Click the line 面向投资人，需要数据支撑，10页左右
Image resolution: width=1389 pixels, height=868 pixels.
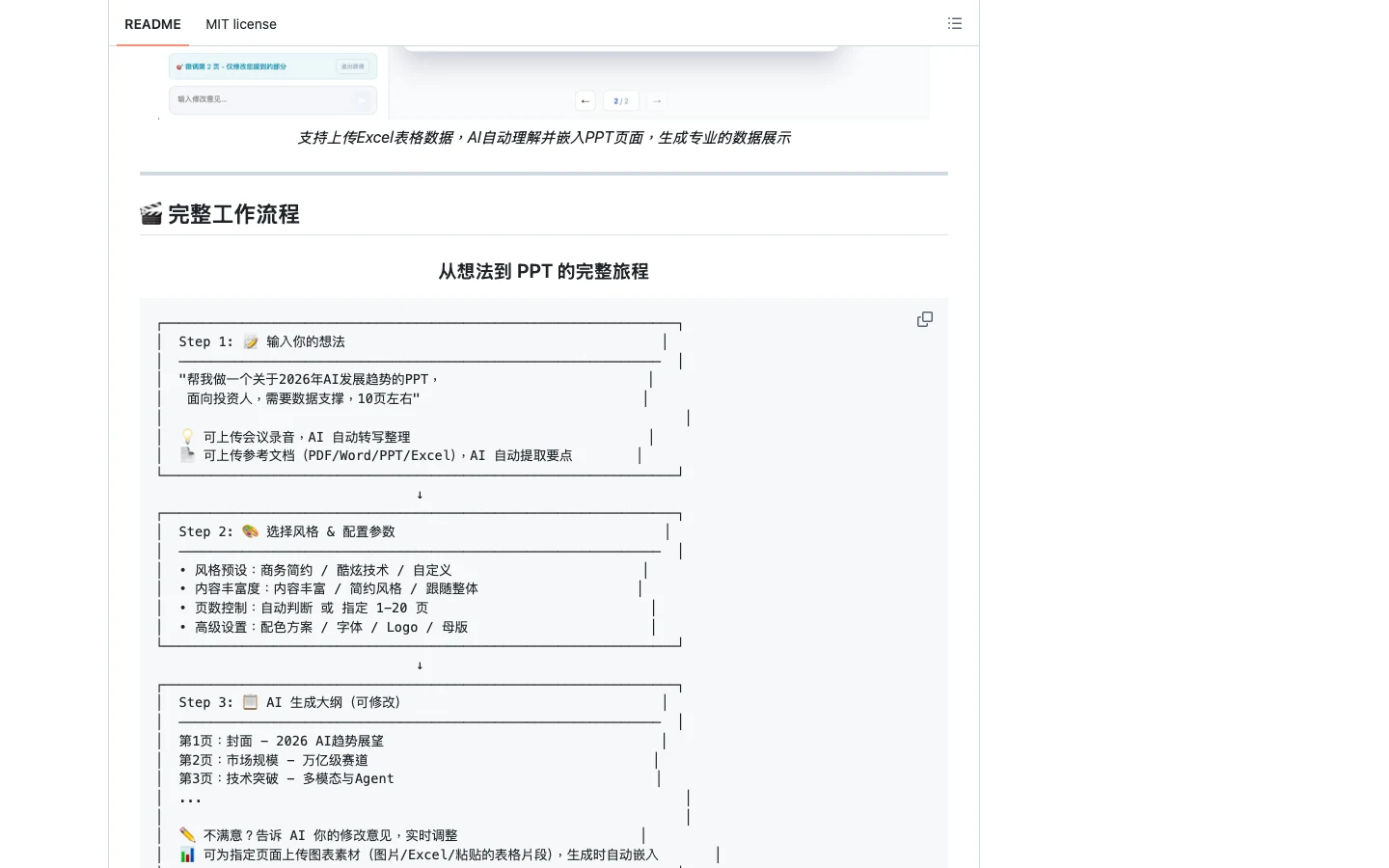coord(303,398)
